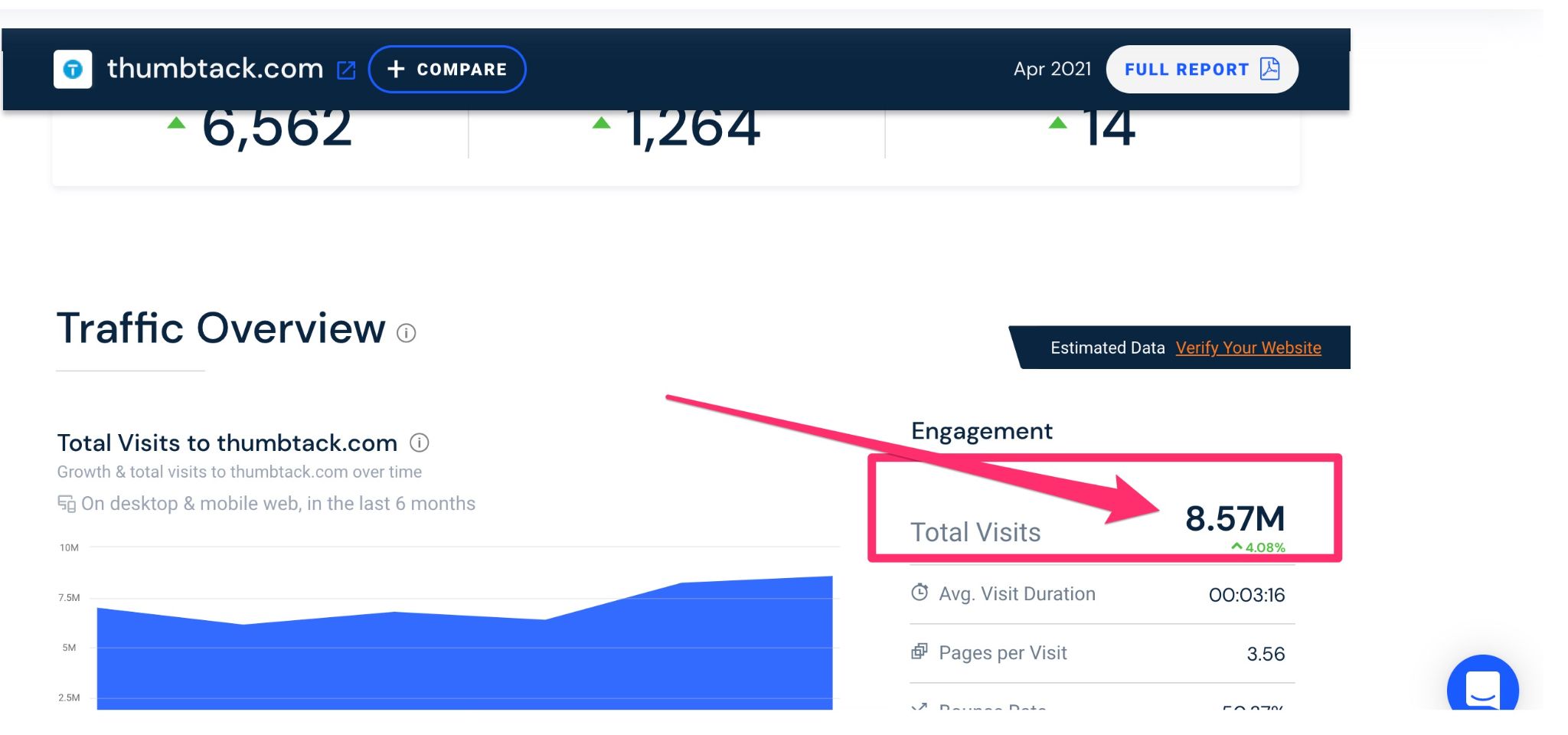1568x735 pixels.
Task: Click the green up arrow beside 6,562
Action: pyautogui.click(x=176, y=123)
